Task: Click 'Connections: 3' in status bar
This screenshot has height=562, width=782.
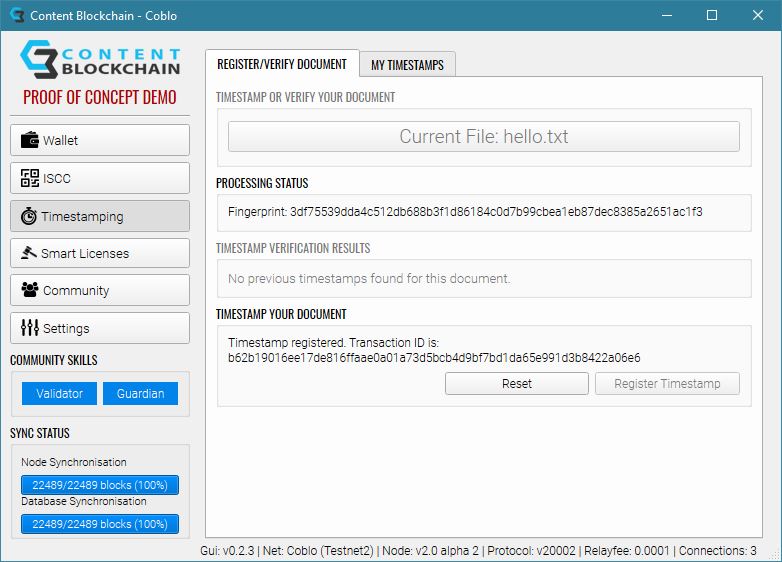Action: [718, 551]
